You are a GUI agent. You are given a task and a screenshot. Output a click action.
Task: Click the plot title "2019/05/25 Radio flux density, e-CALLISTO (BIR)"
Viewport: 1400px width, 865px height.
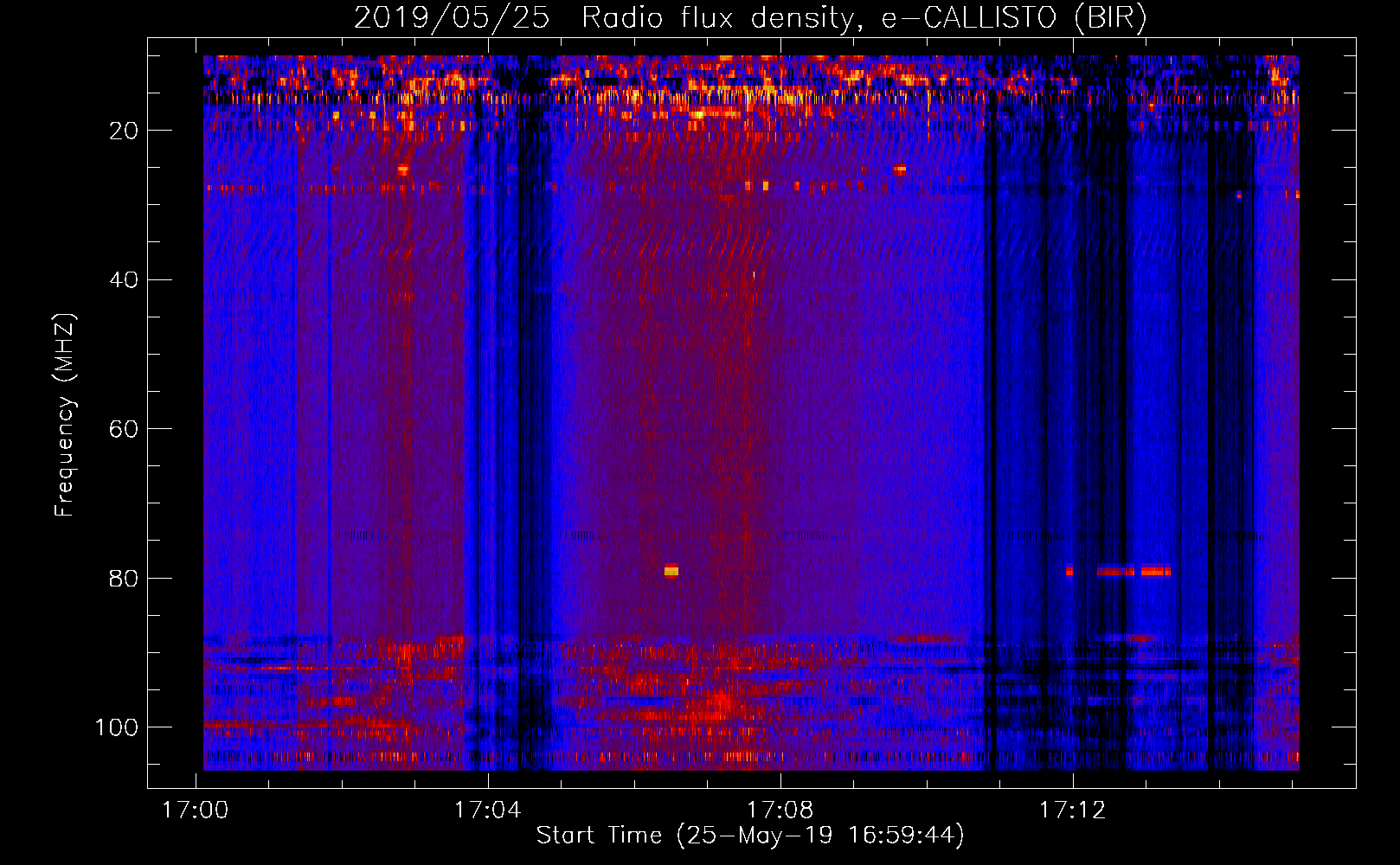750,18
